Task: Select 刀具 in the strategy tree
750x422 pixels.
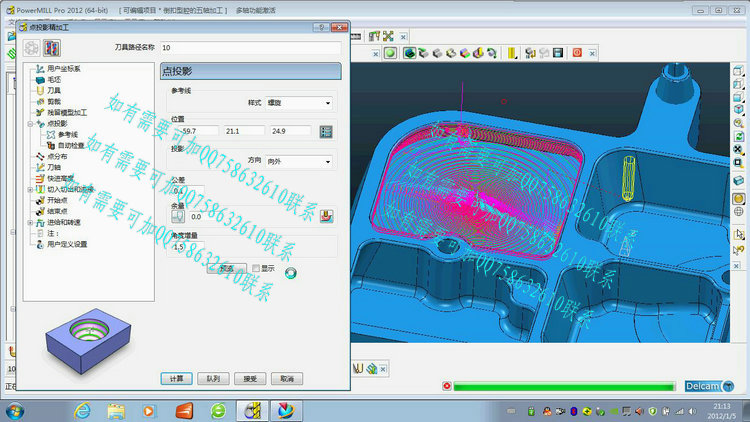Action: pyautogui.click(x=54, y=91)
